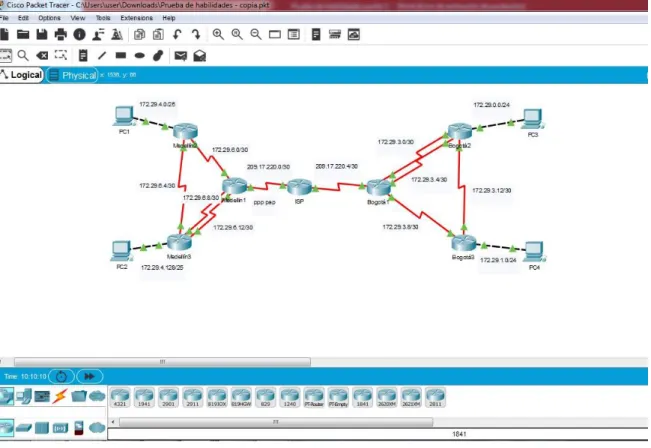This screenshot has height=448, width=651.
Task: Open the Activity Wizard icon
Action: tap(98, 34)
